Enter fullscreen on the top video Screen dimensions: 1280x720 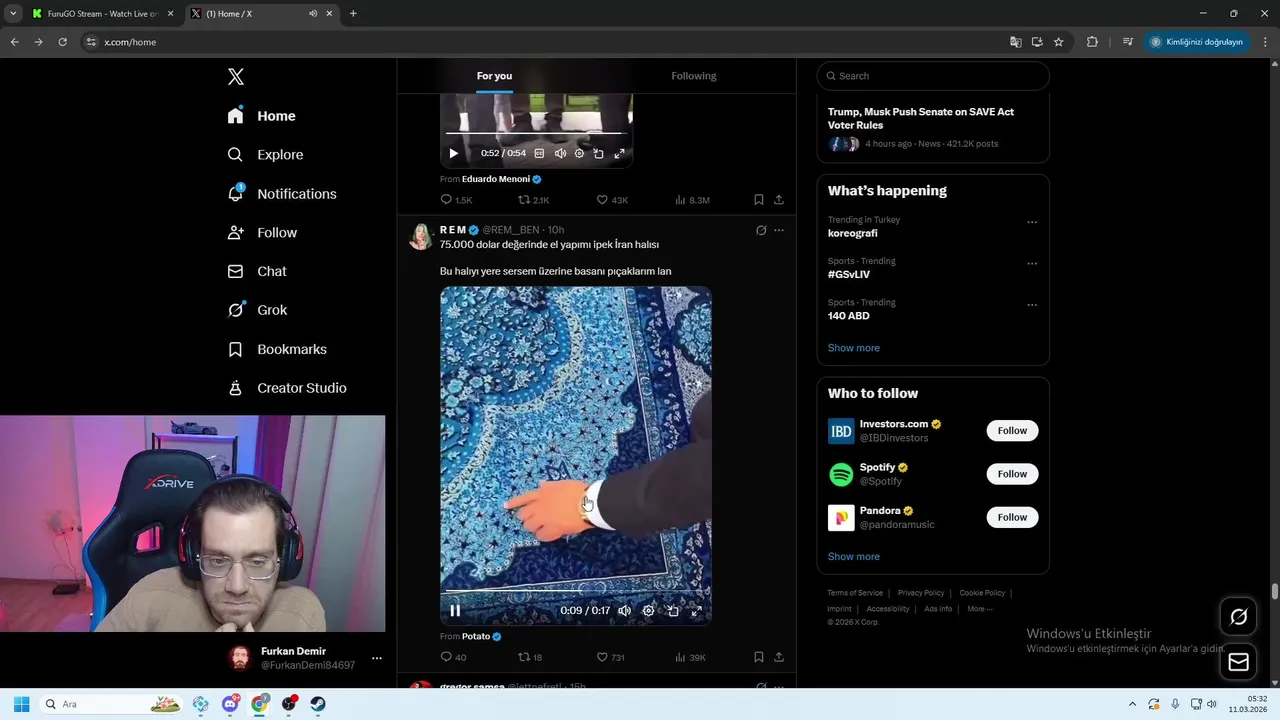pyautogui.click(x=619, y=153)
